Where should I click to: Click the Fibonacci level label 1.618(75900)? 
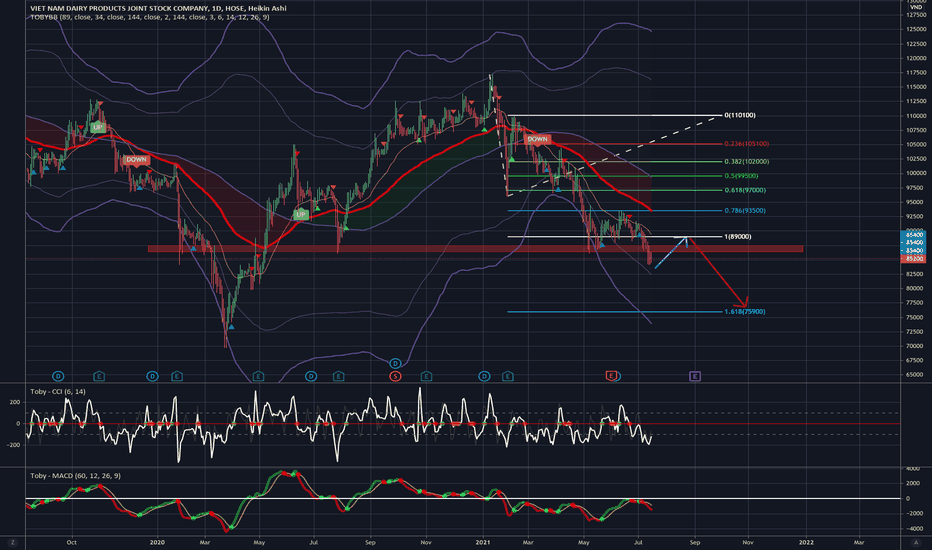coord(744,312)
